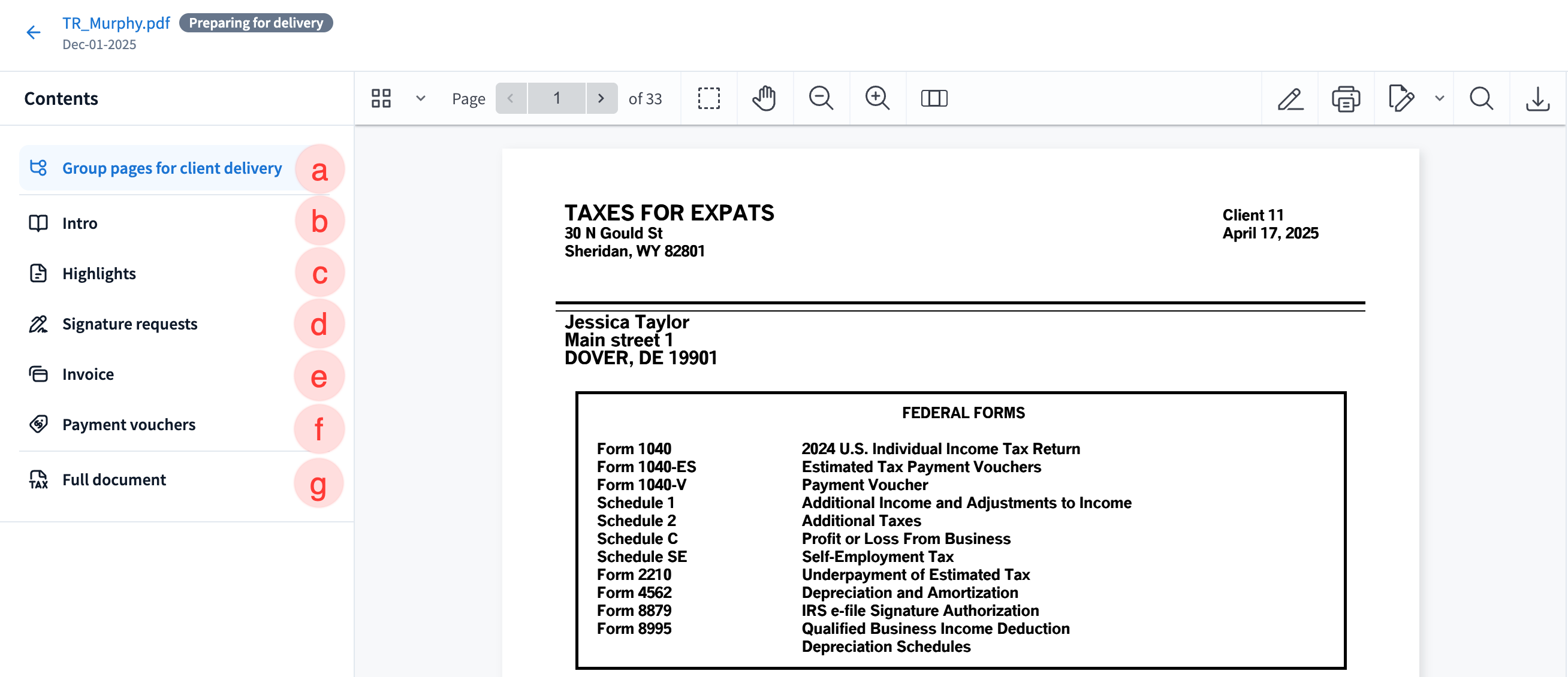The width and height of the screenshot is (1568, 677).
Task: Click the 'Dec-01-2025' file date
Action: [x=99, y=44]
